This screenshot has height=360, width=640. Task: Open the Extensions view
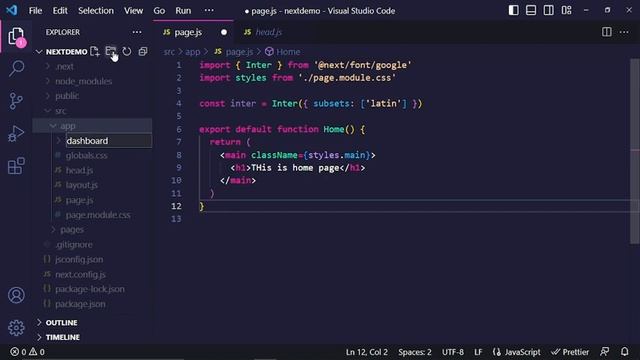(16, 166)
